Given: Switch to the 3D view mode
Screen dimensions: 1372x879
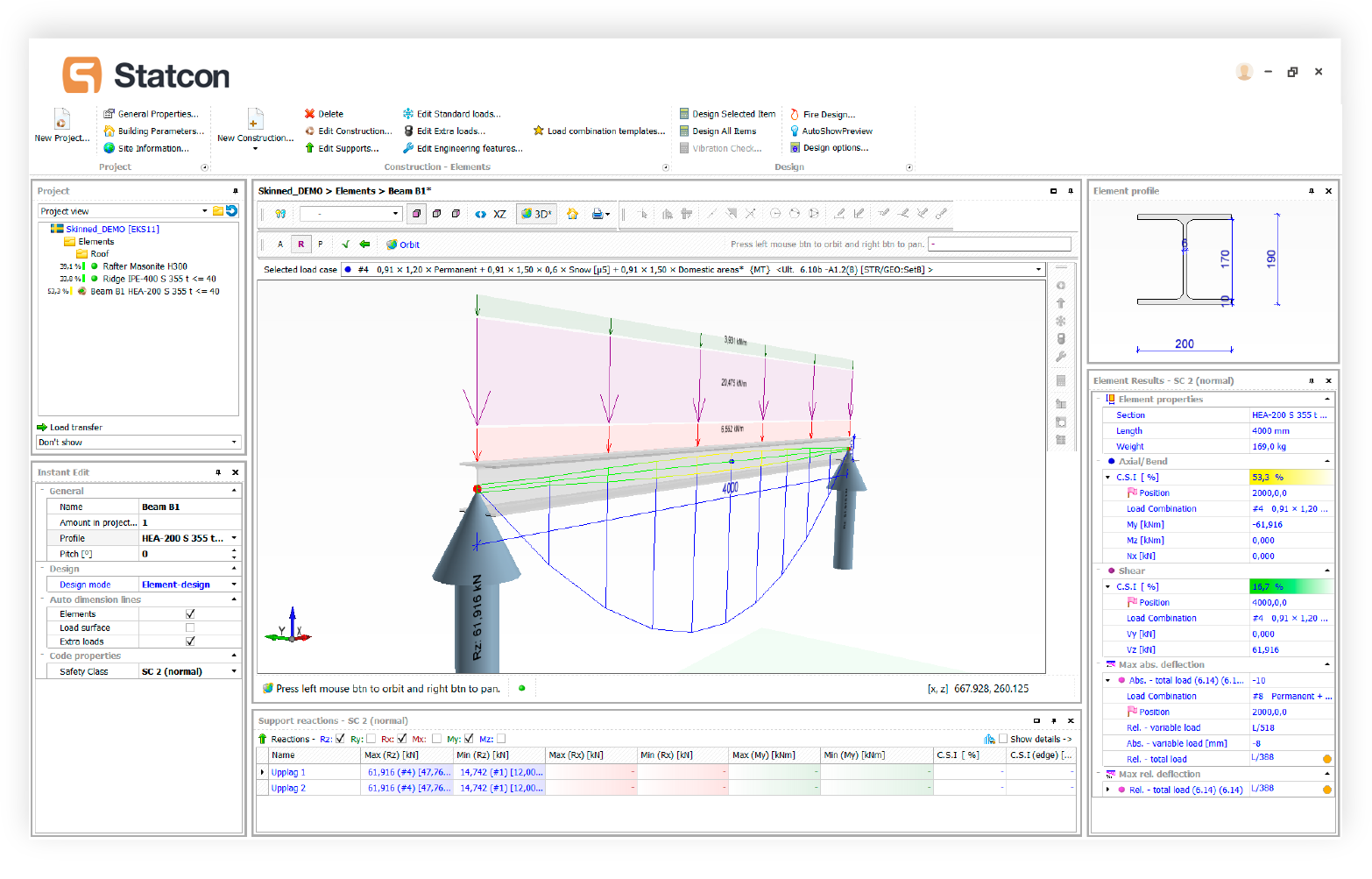Looking at the screenshot, I should (536, 214).
